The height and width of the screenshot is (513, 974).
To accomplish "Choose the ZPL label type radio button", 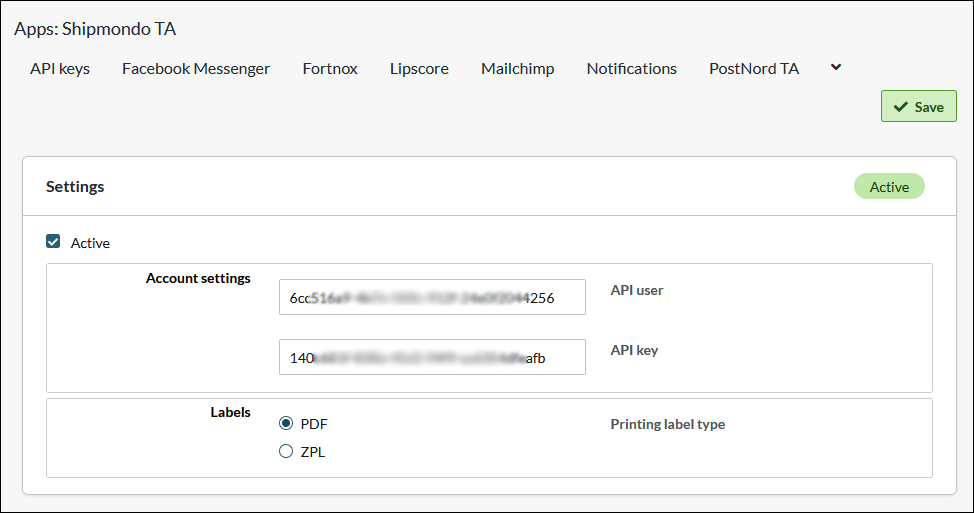I will click(x=286, y=452).
